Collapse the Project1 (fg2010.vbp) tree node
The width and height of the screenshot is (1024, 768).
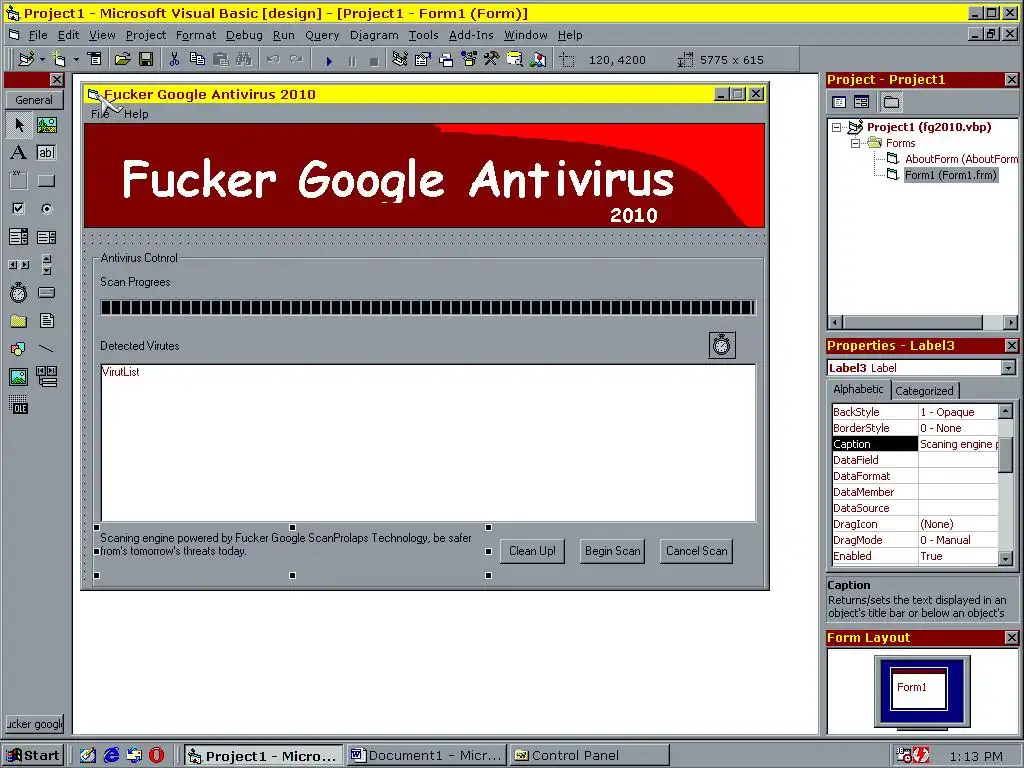click(x=837, y=127)
